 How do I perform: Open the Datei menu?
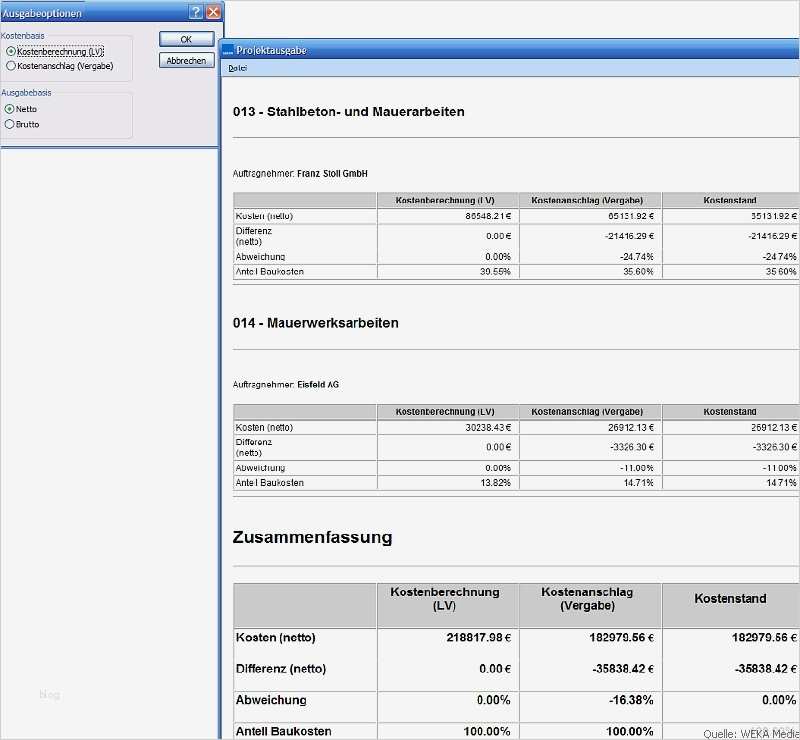point(237,67)
